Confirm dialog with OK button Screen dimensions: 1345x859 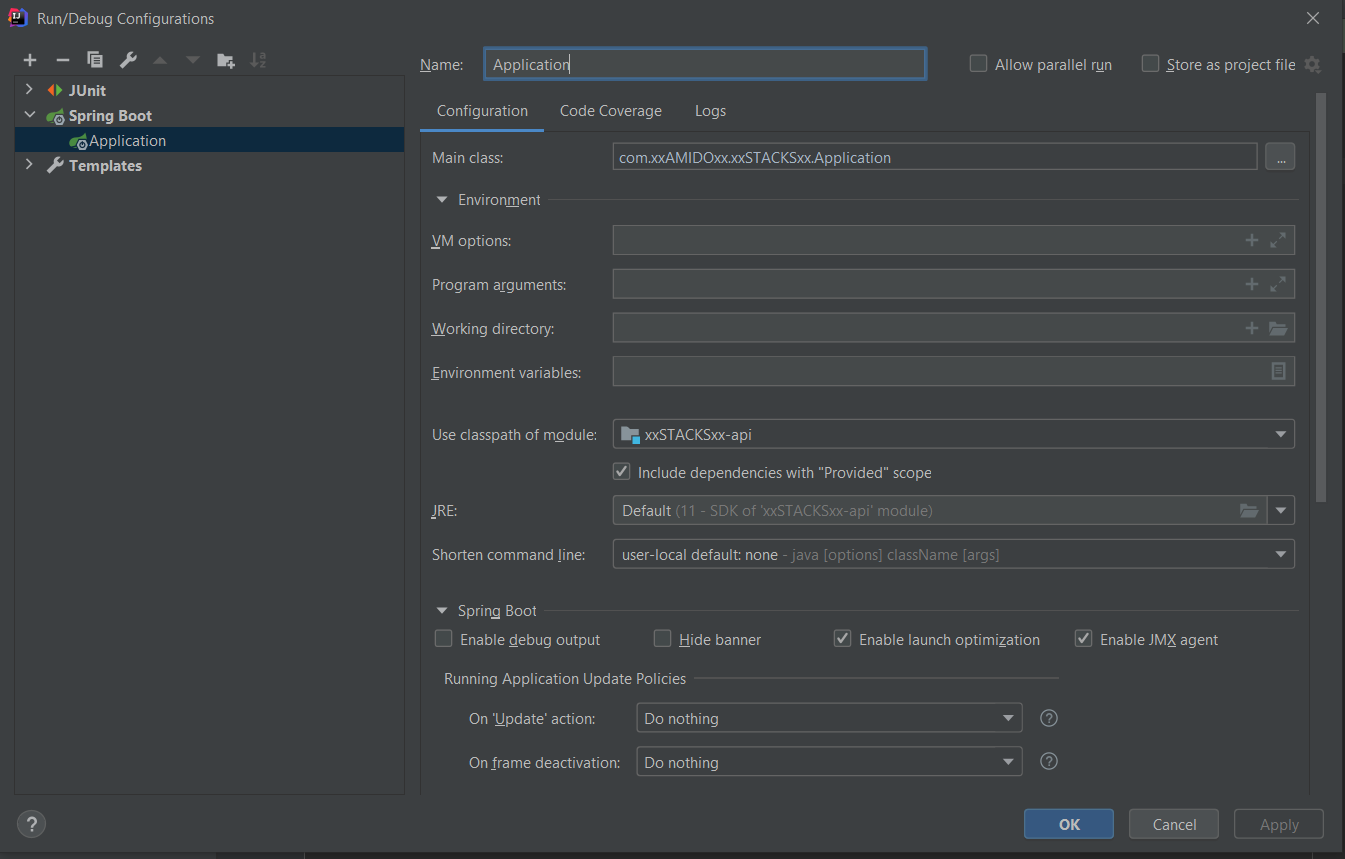(1069, 824)
